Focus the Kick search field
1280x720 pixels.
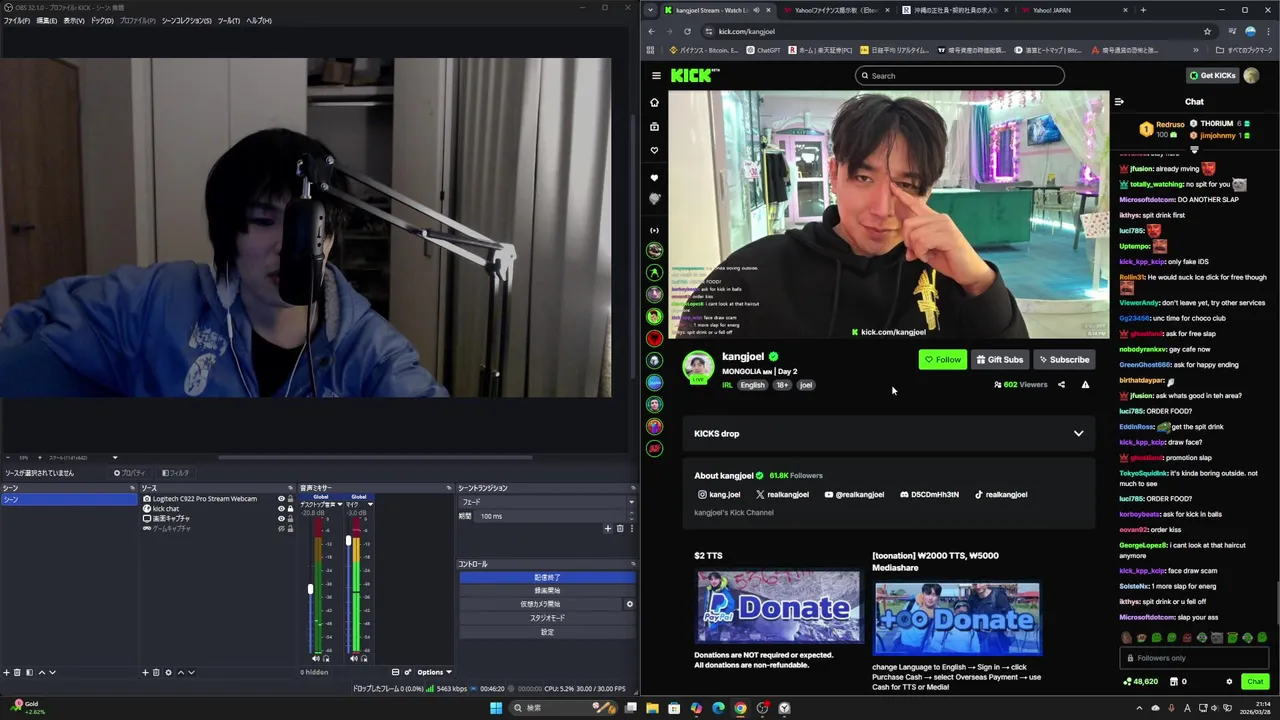tap(959, 75)
